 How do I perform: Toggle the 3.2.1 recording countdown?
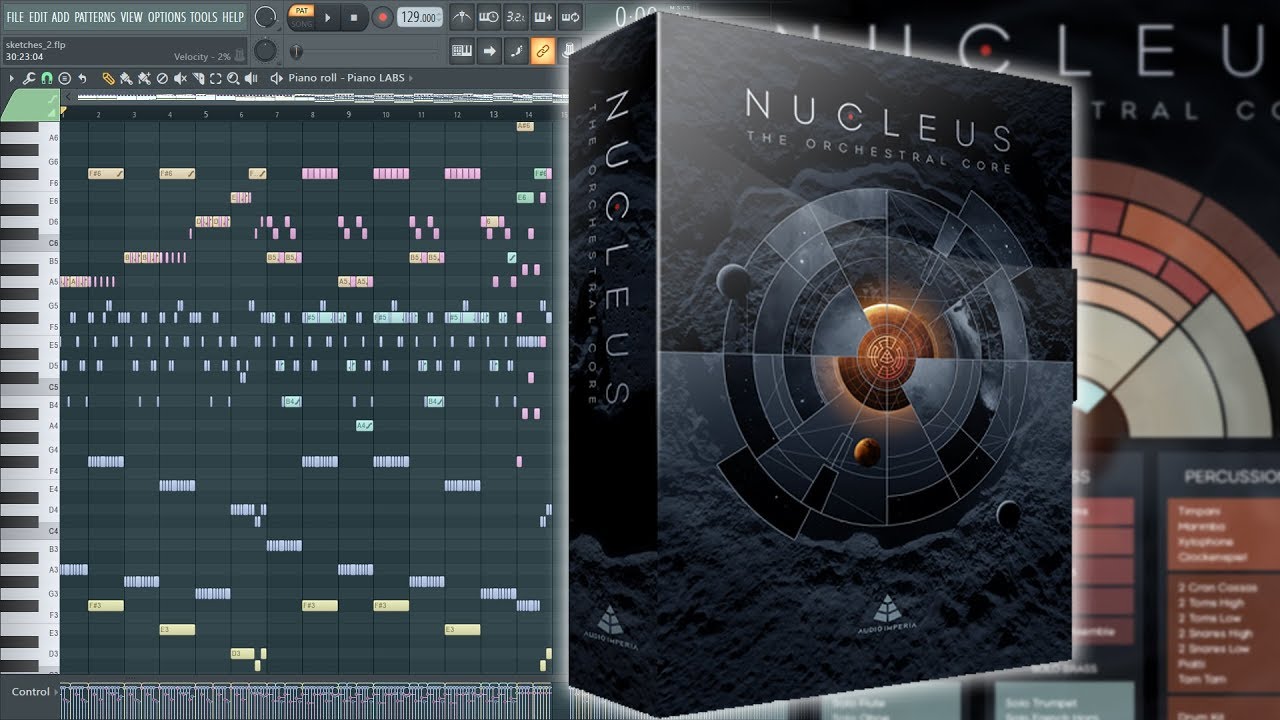516,17
